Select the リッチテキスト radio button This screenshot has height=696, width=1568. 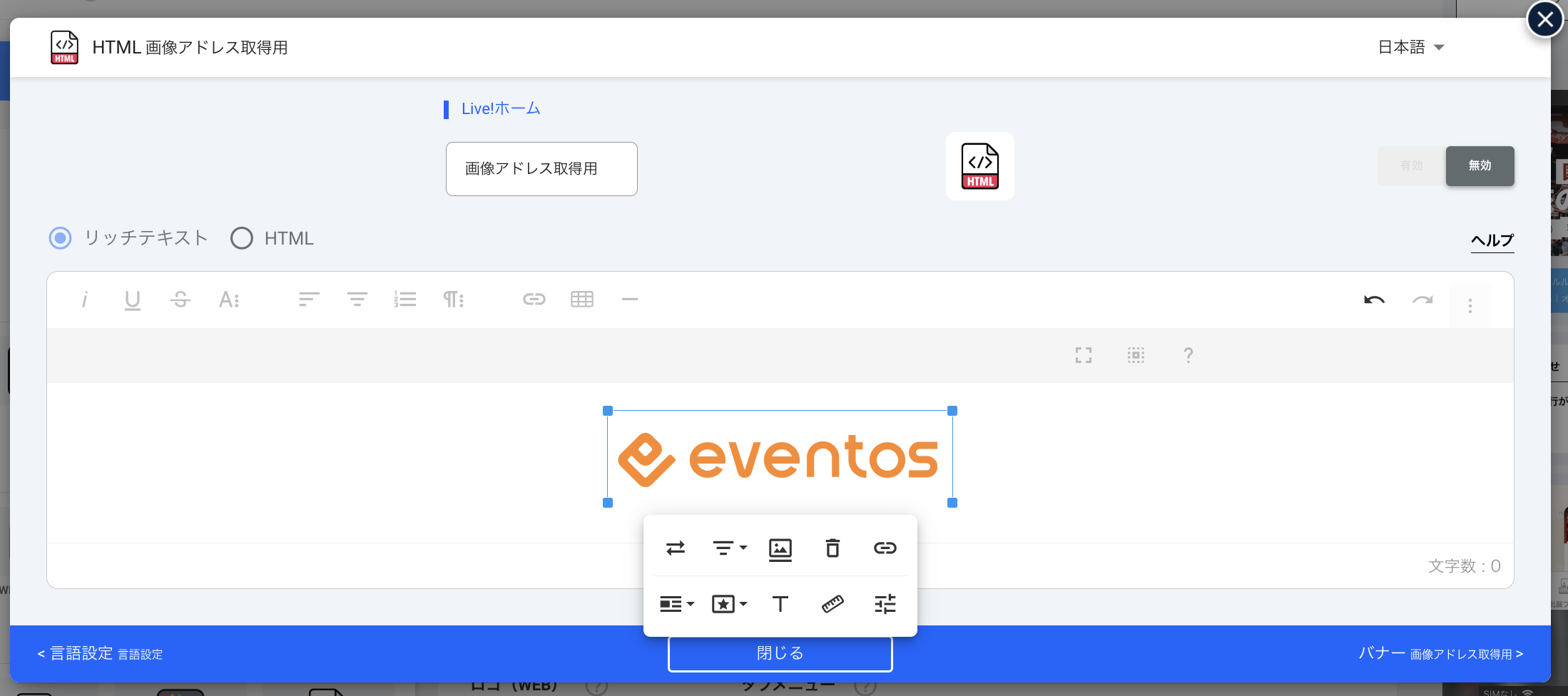[61, 237]
